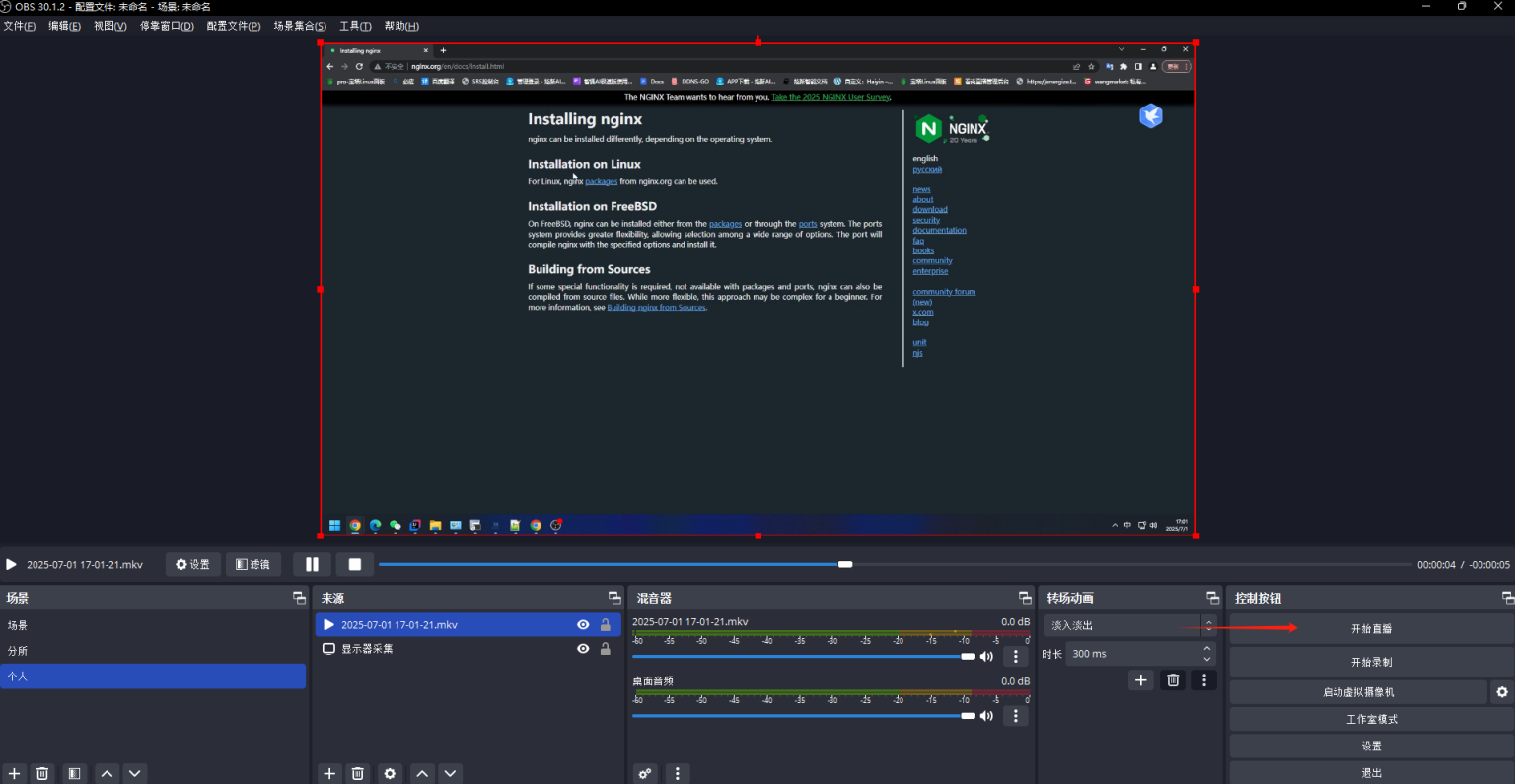Click the 桌面音频 volume slider
This screenshot has height=784, width=1515.
tap(801, 716)
